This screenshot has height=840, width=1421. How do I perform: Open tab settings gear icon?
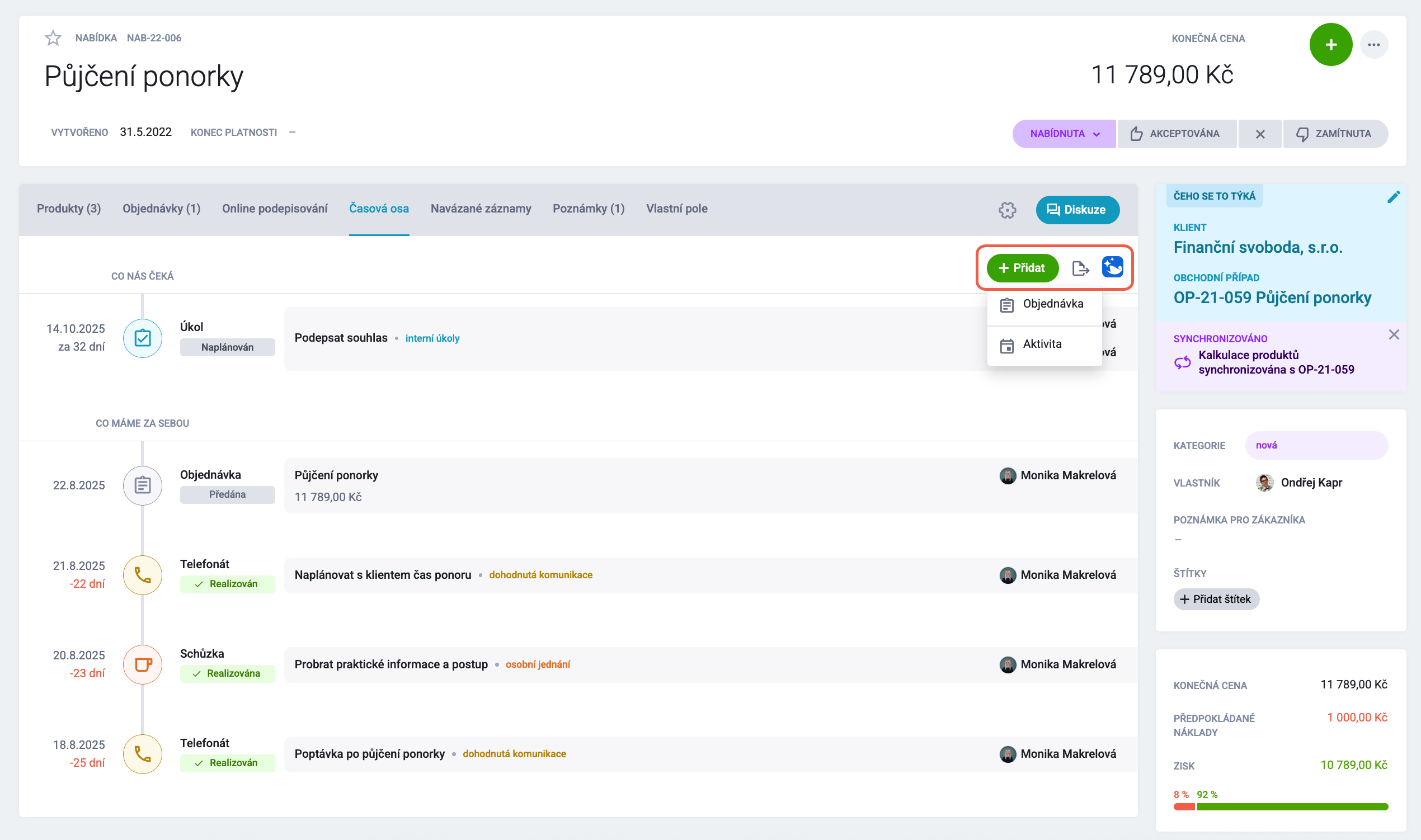coord(1007,210)
